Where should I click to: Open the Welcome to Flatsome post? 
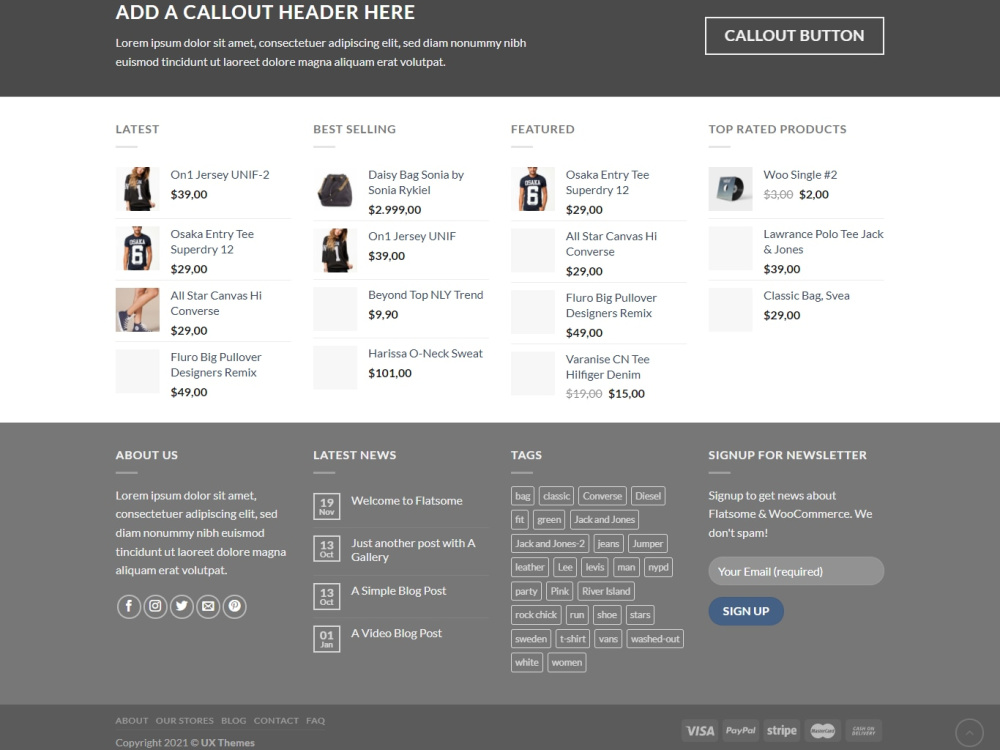[407, 501]
